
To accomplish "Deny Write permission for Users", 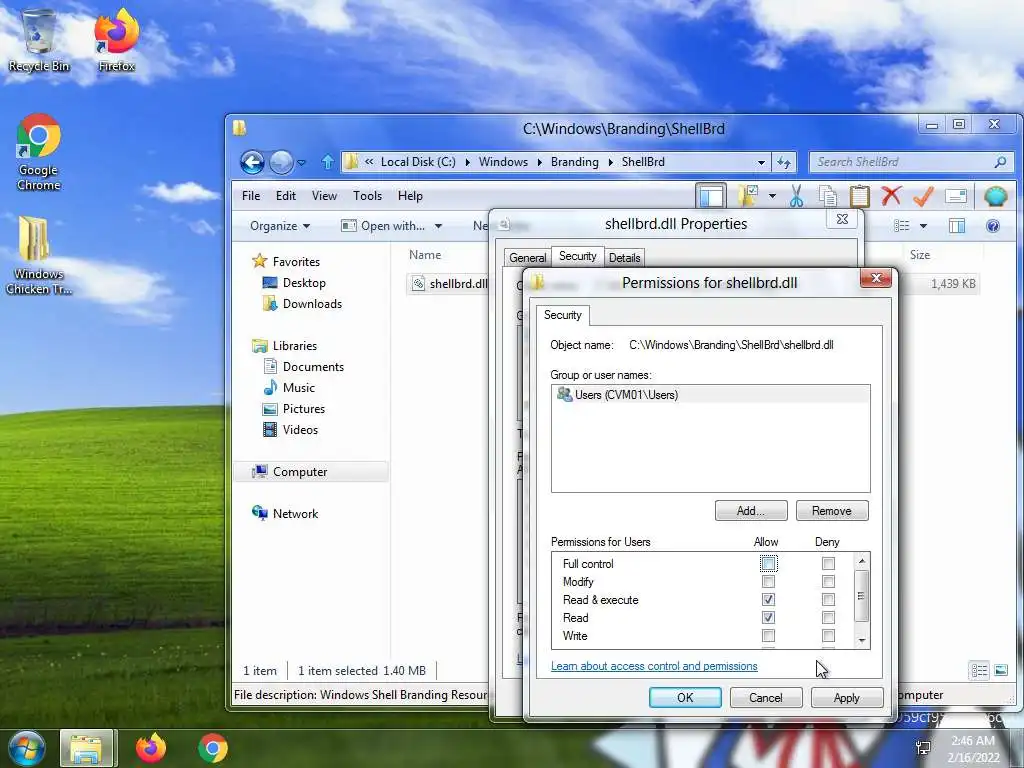I will 828,635.
